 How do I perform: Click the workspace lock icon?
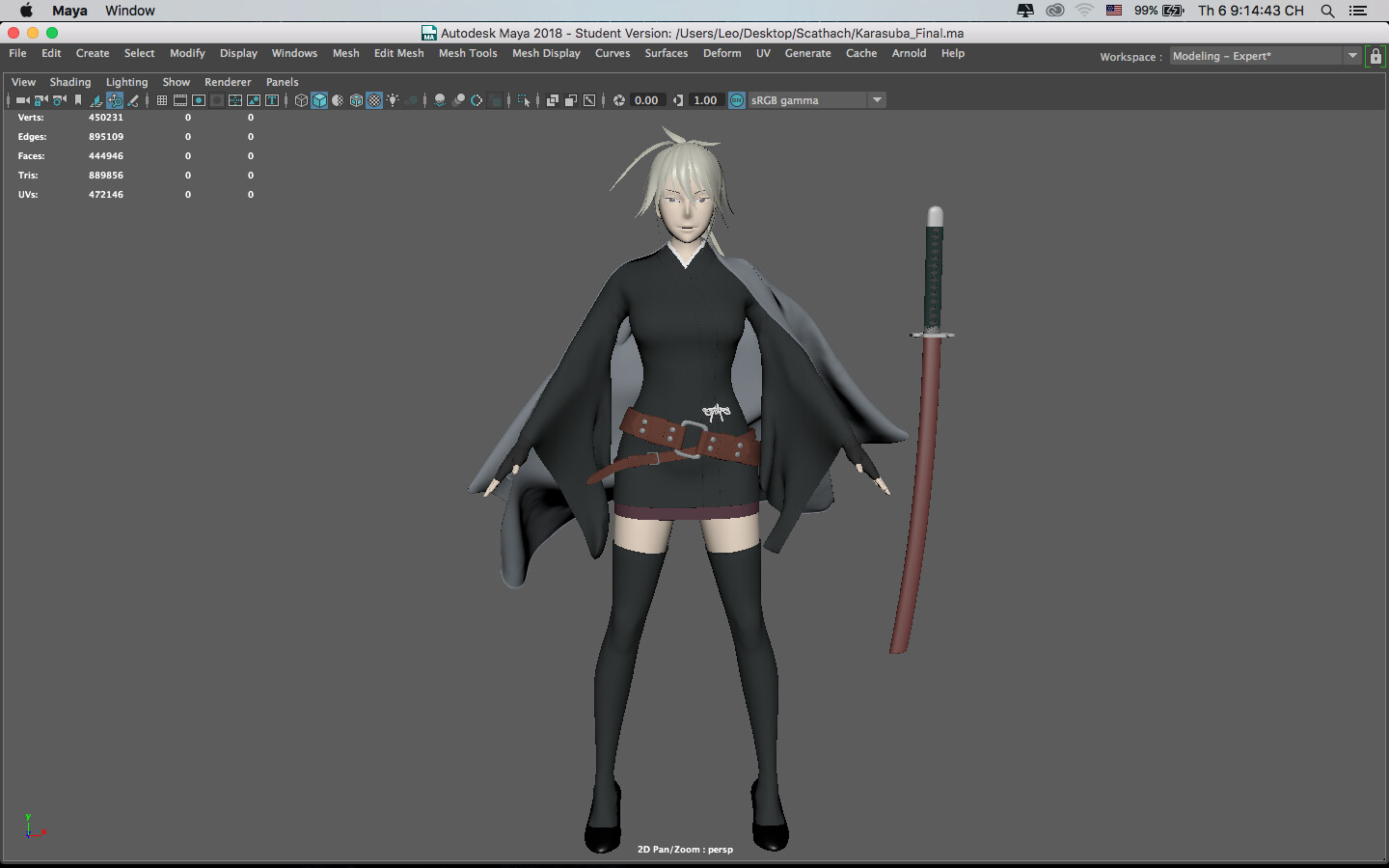pos(1375,56)
